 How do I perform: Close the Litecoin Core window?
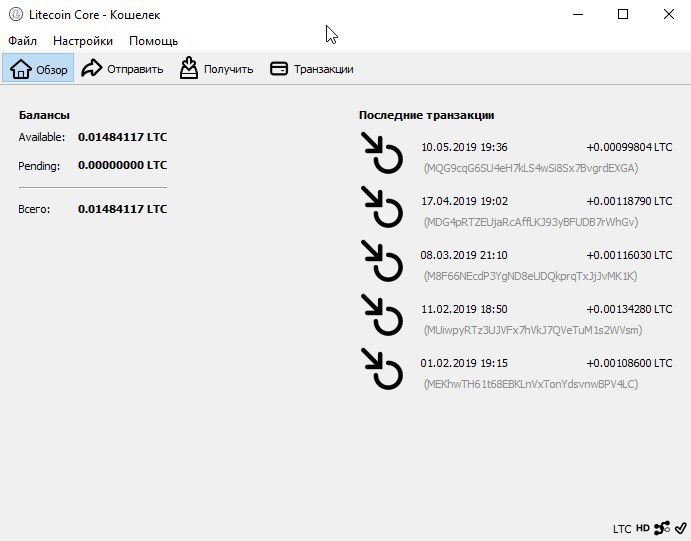pyautogui.click(x=669, y=15)
